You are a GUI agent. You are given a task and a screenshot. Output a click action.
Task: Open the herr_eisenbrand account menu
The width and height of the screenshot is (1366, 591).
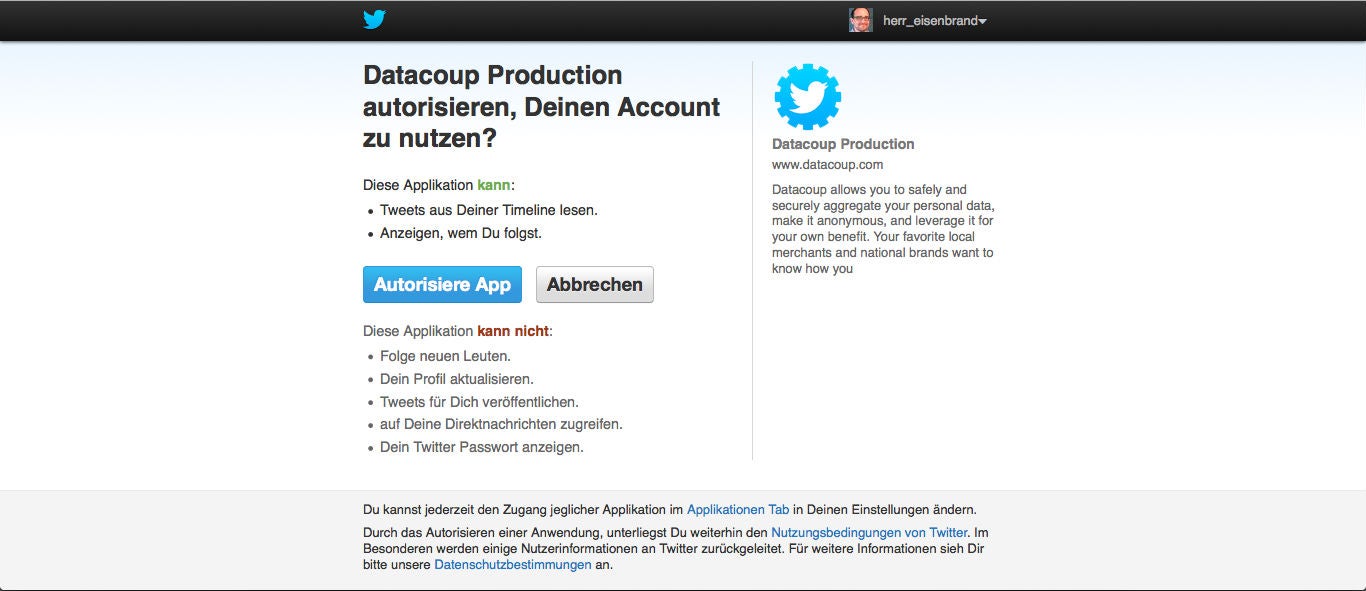929,21
